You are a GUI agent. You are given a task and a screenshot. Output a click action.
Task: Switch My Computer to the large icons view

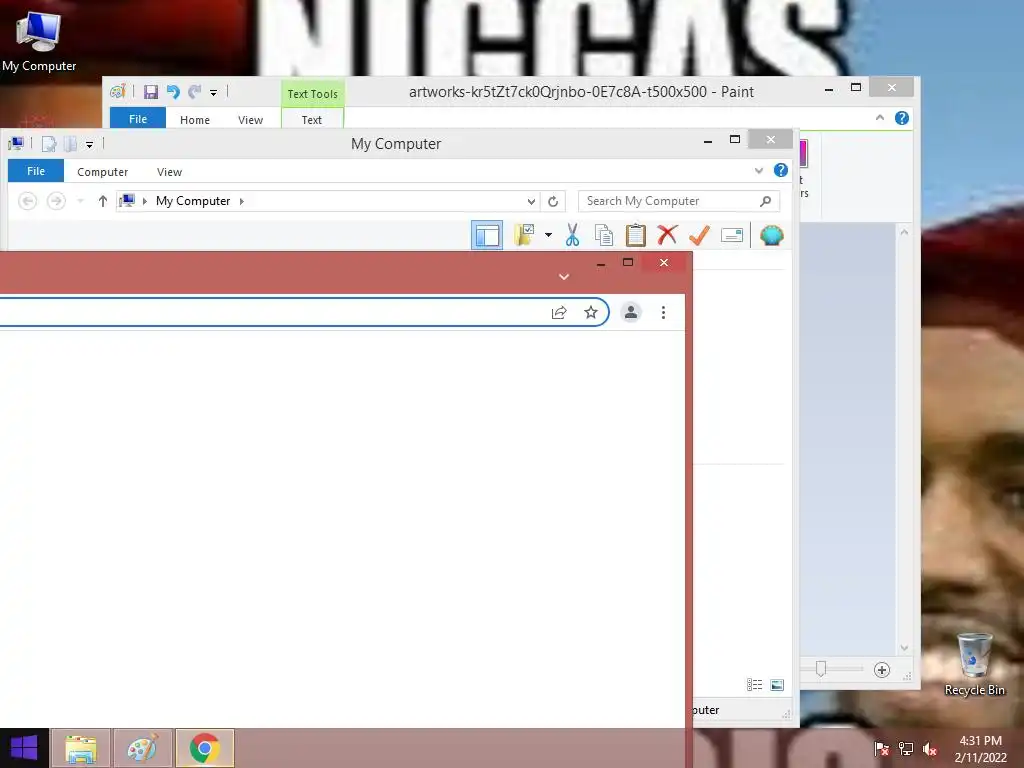[x=777, y=684]
